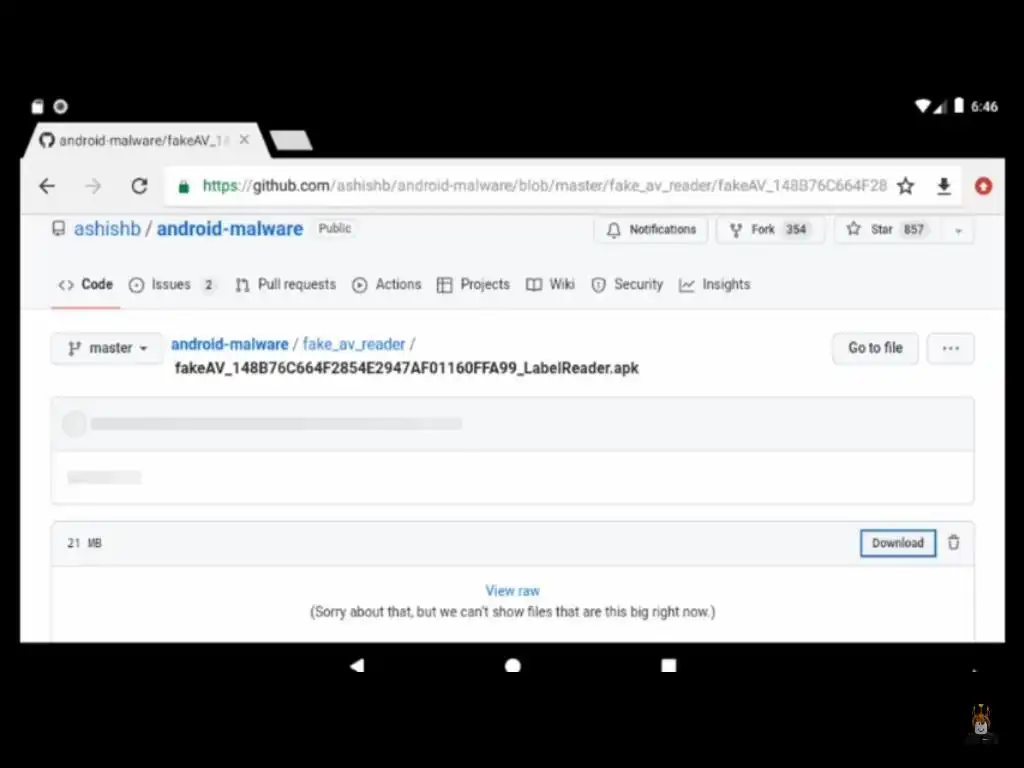Open the Pull requests tab

[x=285, y=285]
